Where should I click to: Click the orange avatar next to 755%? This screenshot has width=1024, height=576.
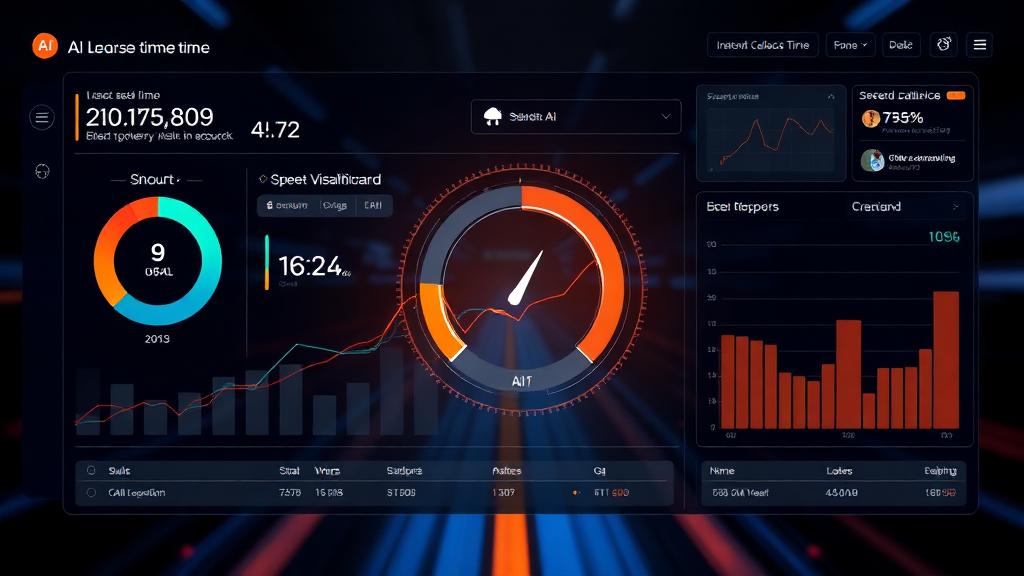pos(871,118)
